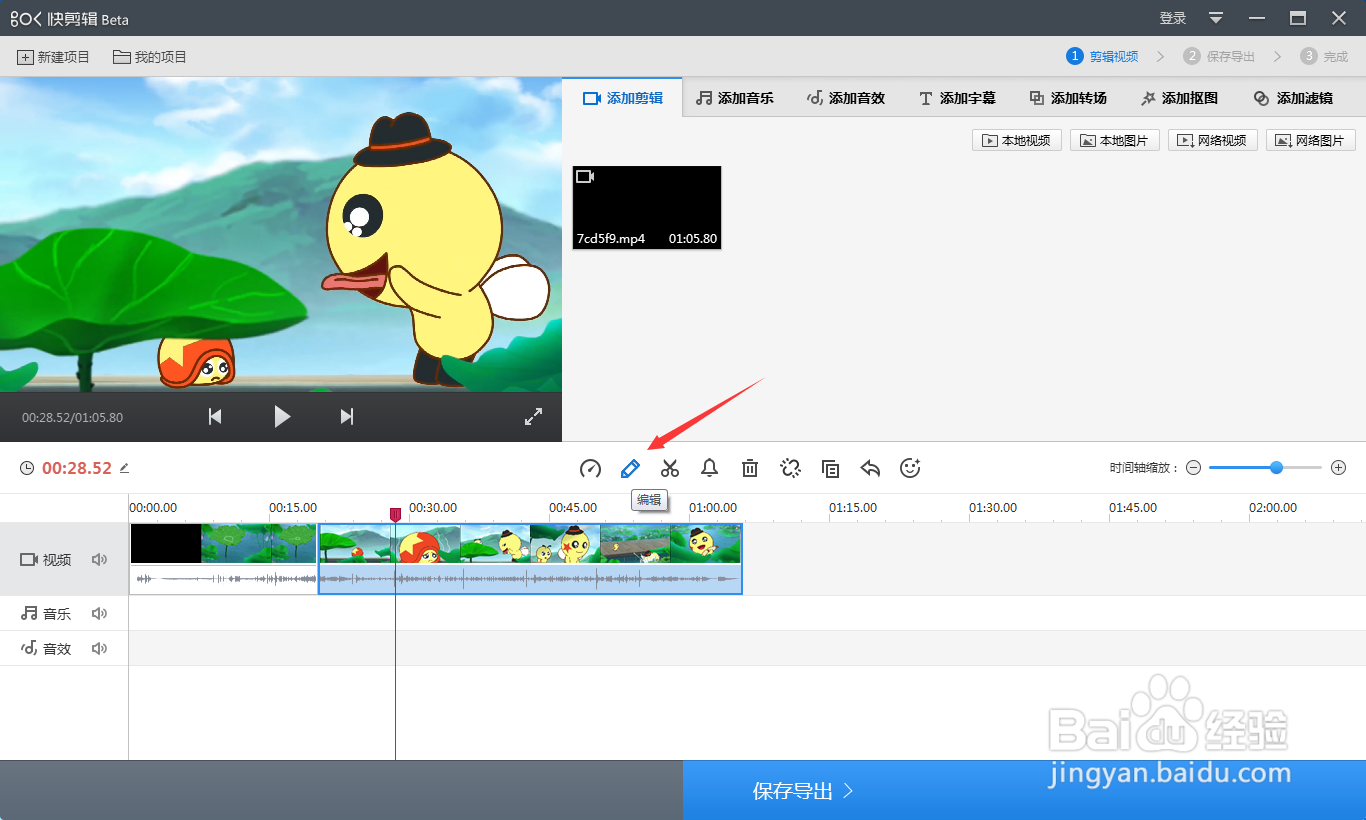Click the copy clip icon
1366x820 pixels.
pos(830,468)
